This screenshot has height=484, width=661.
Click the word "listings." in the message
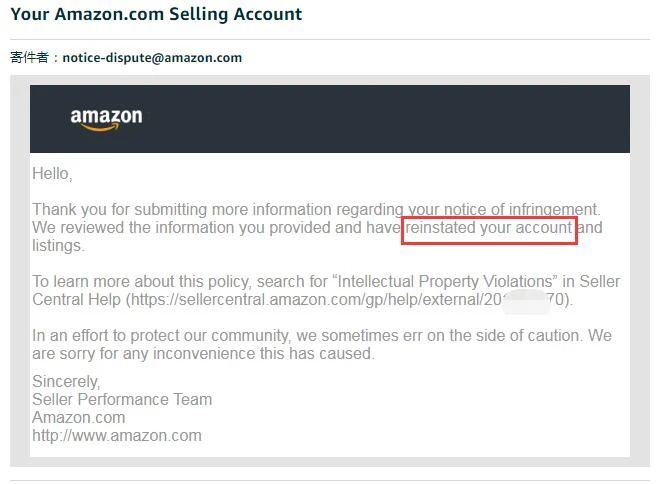point(58,245)
